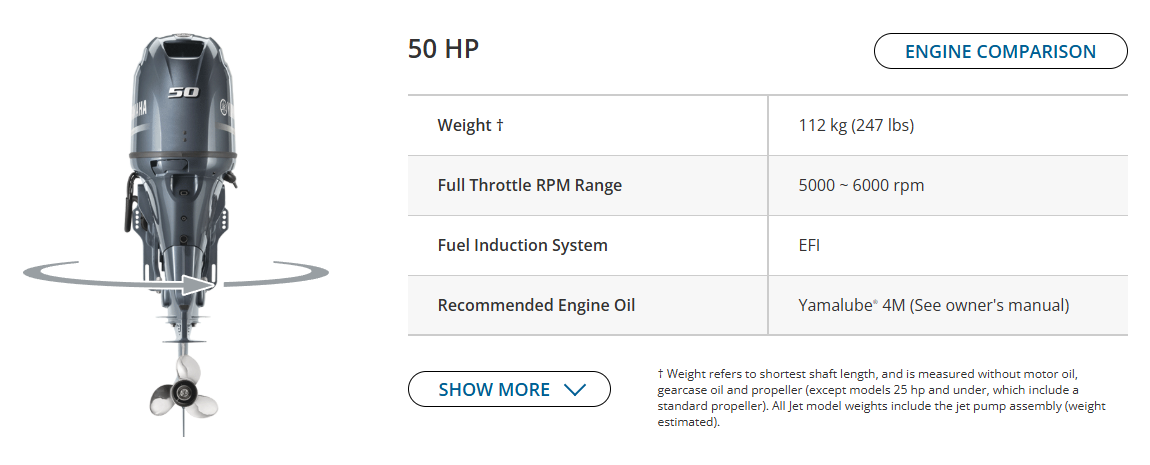Click the 50 HP heading
This screenshot has width=1150, height=465.
(x=443, y=49)
